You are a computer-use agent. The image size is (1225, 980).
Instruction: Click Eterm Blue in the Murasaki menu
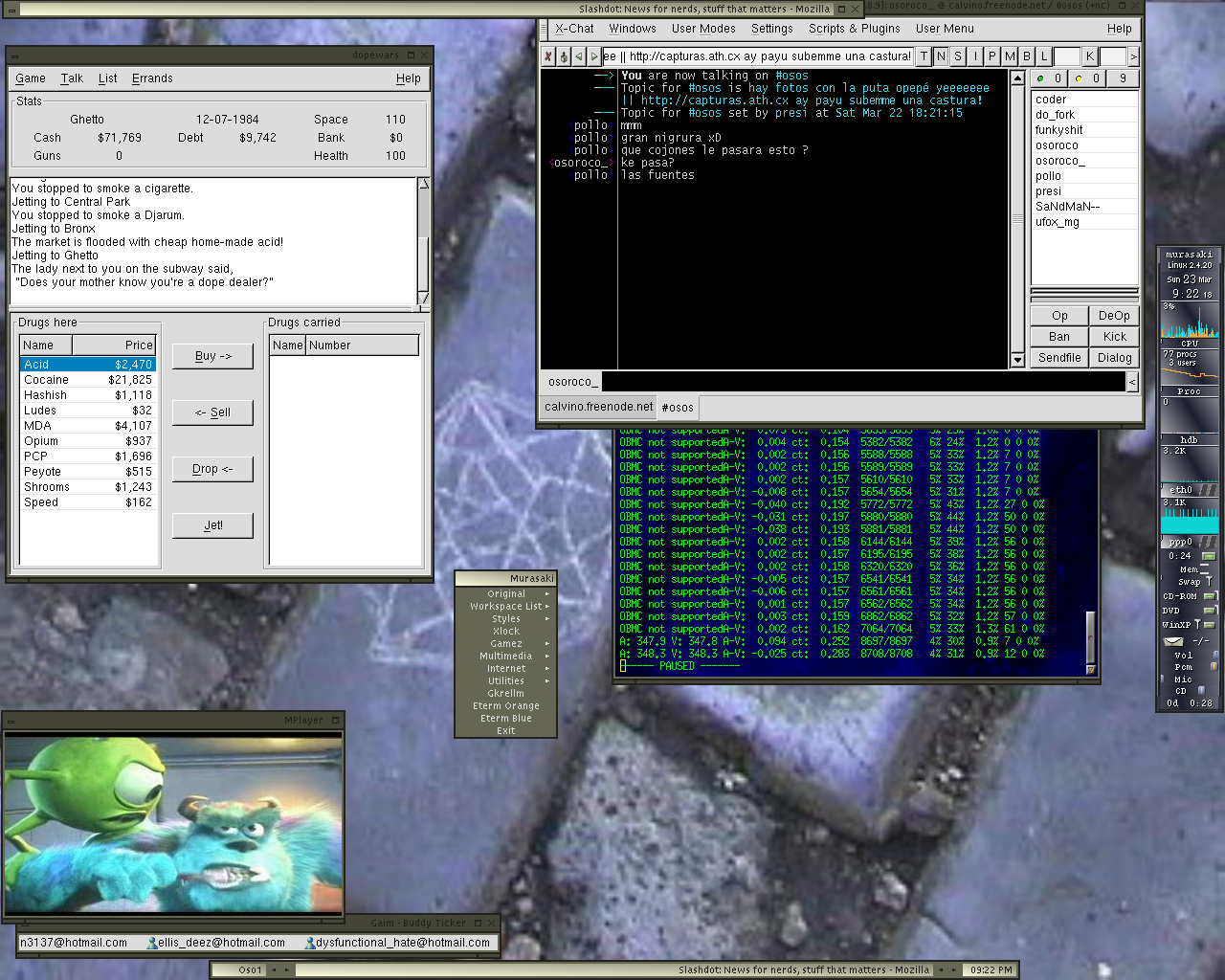click(x=505, y=718)
